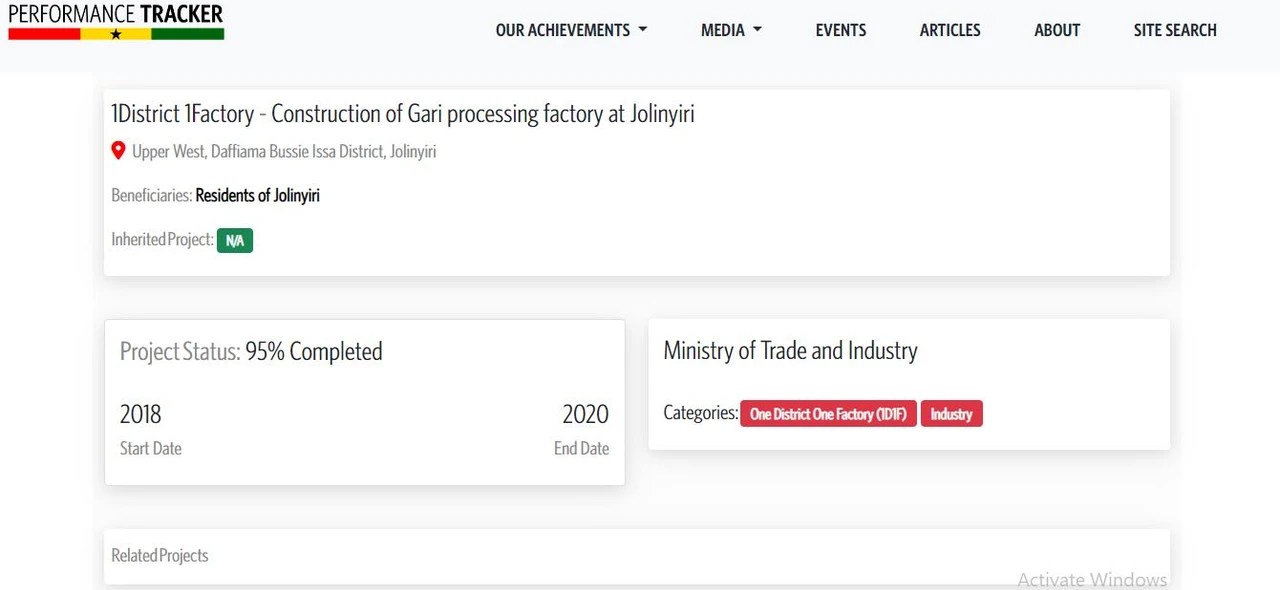Click the Gari processing factory project title
The image size is (1280, 590).
(x=403, y=114)
